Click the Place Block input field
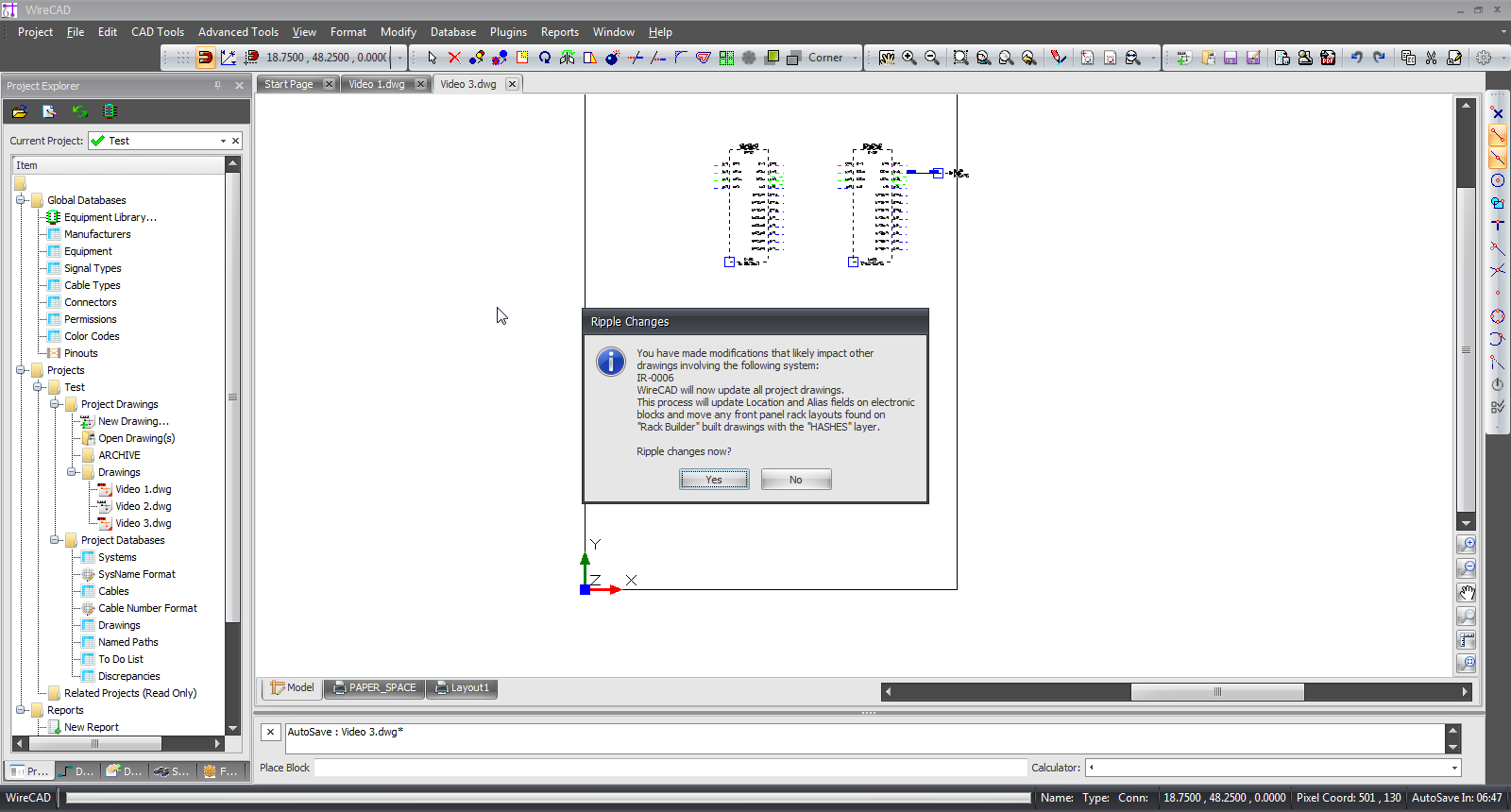This screenshot has width=1511, height=812. (x=670, y=768)
